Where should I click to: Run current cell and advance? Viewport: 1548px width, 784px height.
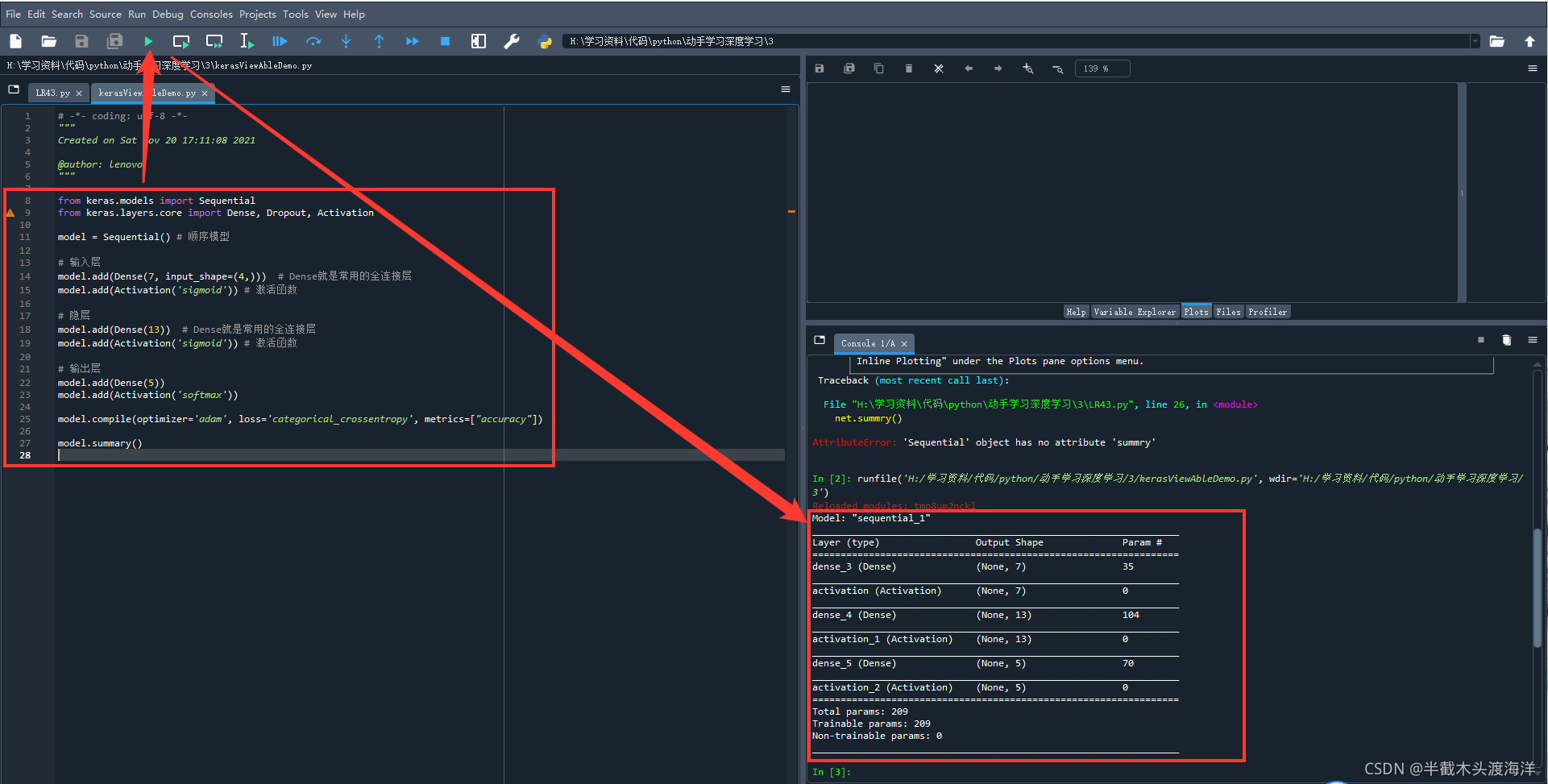point(214,41)
